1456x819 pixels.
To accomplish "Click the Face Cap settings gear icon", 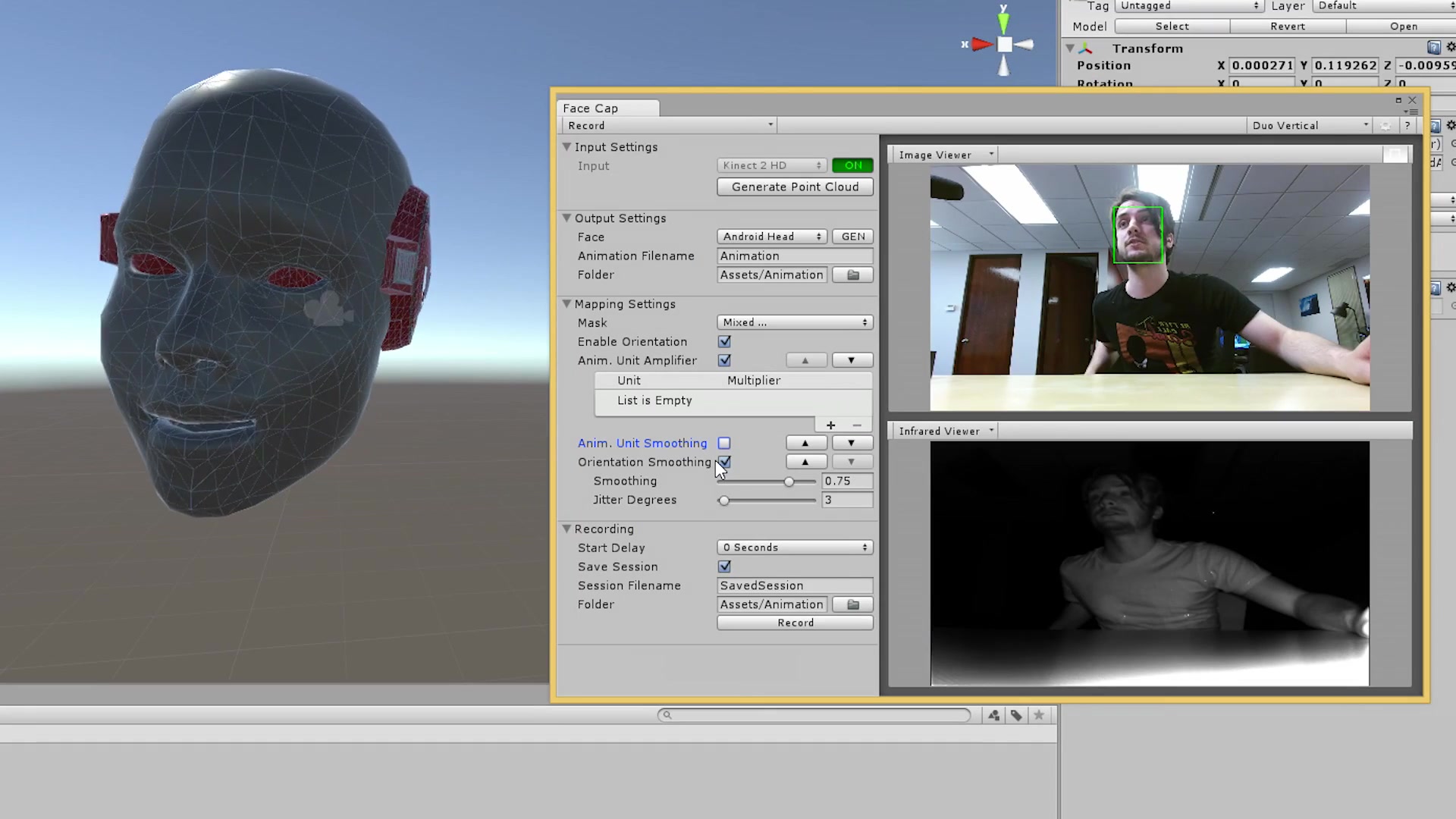I will [1385, 126].
